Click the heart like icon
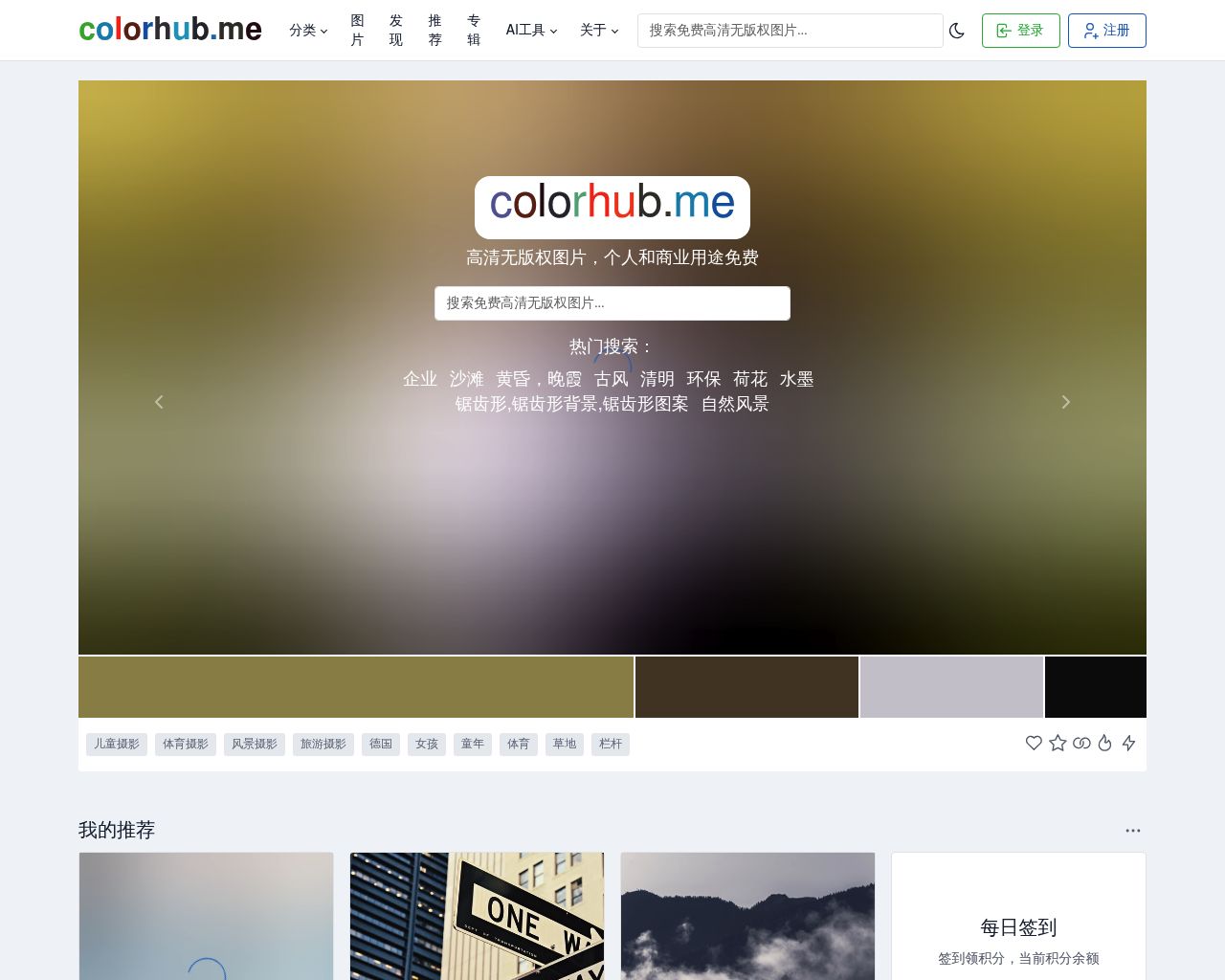This screenshot has height=980, width=1225. pos(1034,743)
